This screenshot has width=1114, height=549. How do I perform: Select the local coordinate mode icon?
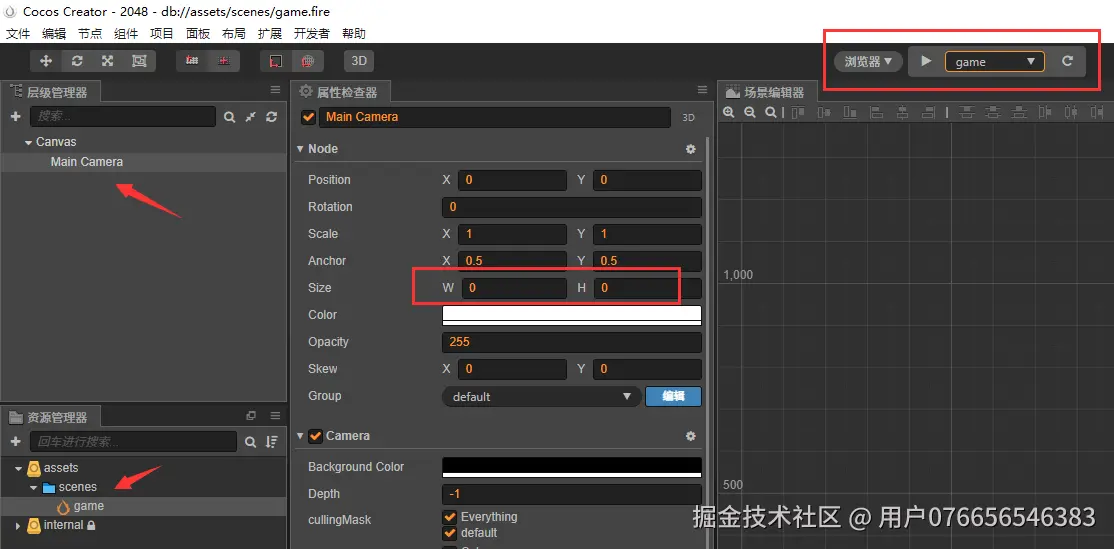click(276, 61)
